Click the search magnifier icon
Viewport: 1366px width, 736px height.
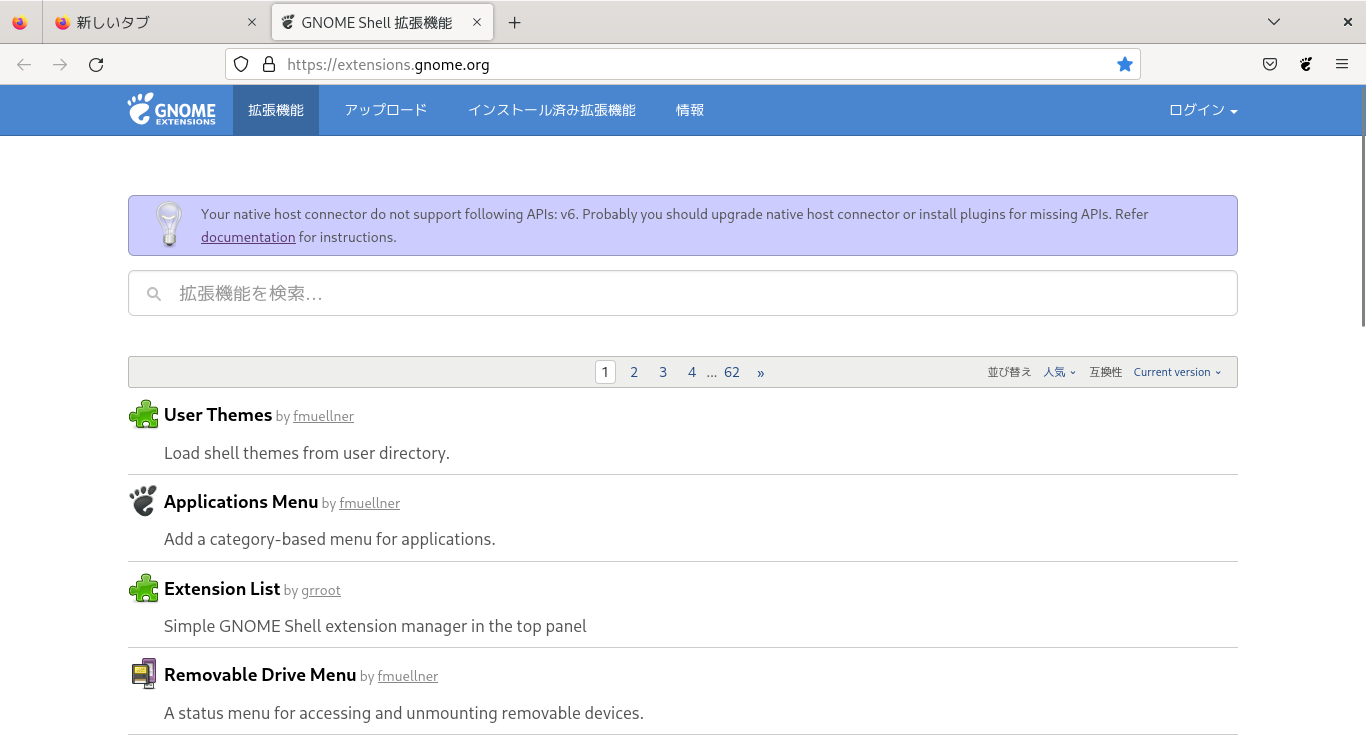[x=154, y=294]
